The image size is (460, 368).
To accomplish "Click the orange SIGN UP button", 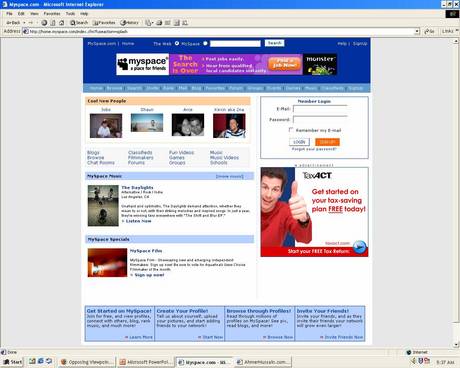I will tap(327, 142).
